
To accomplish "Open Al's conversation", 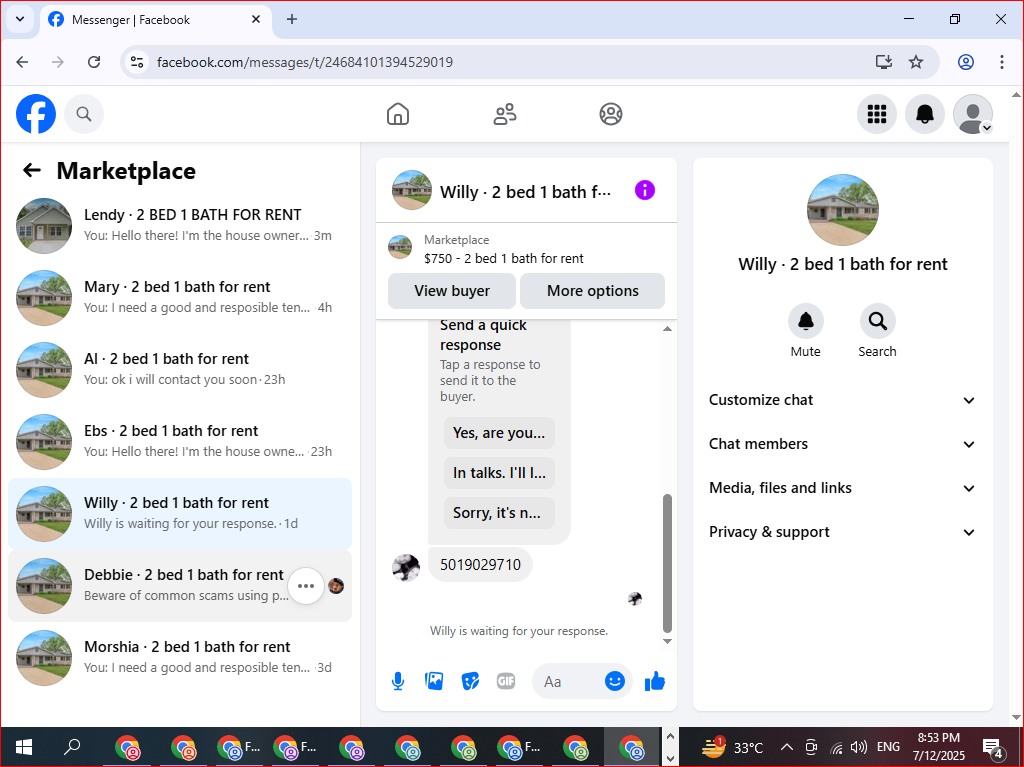I will [x=180, y=369].
